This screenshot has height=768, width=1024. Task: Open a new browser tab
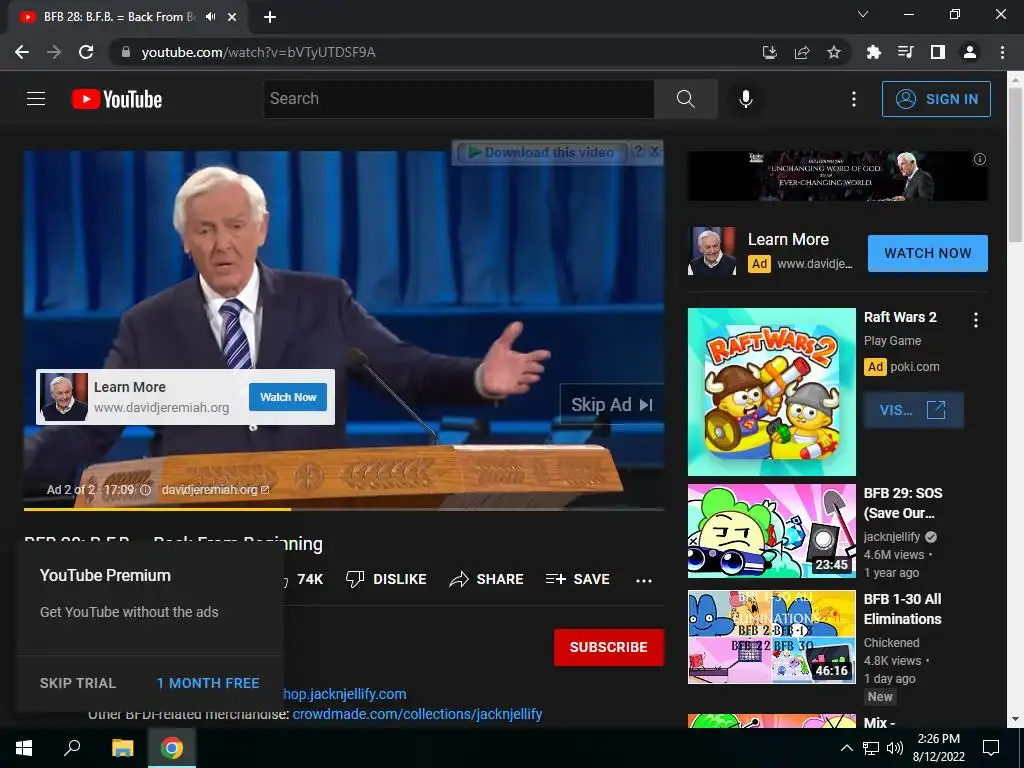point(270,17)
